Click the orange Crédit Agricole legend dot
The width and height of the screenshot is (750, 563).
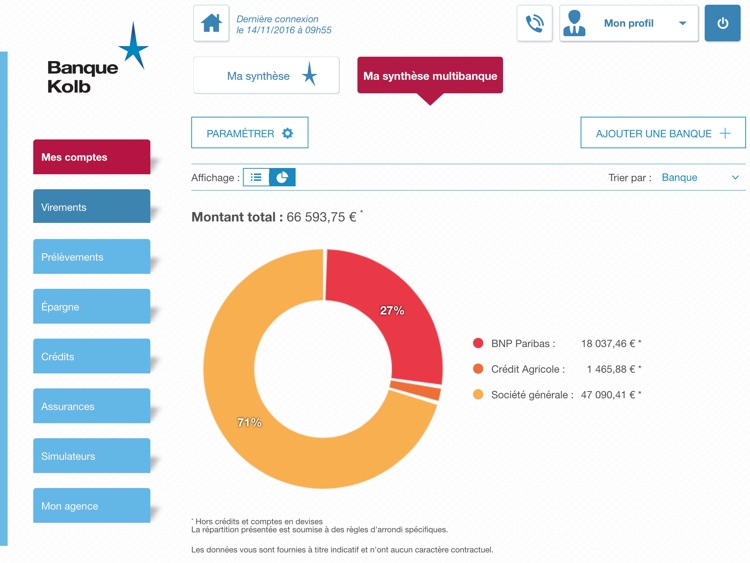tap(478, 369)
